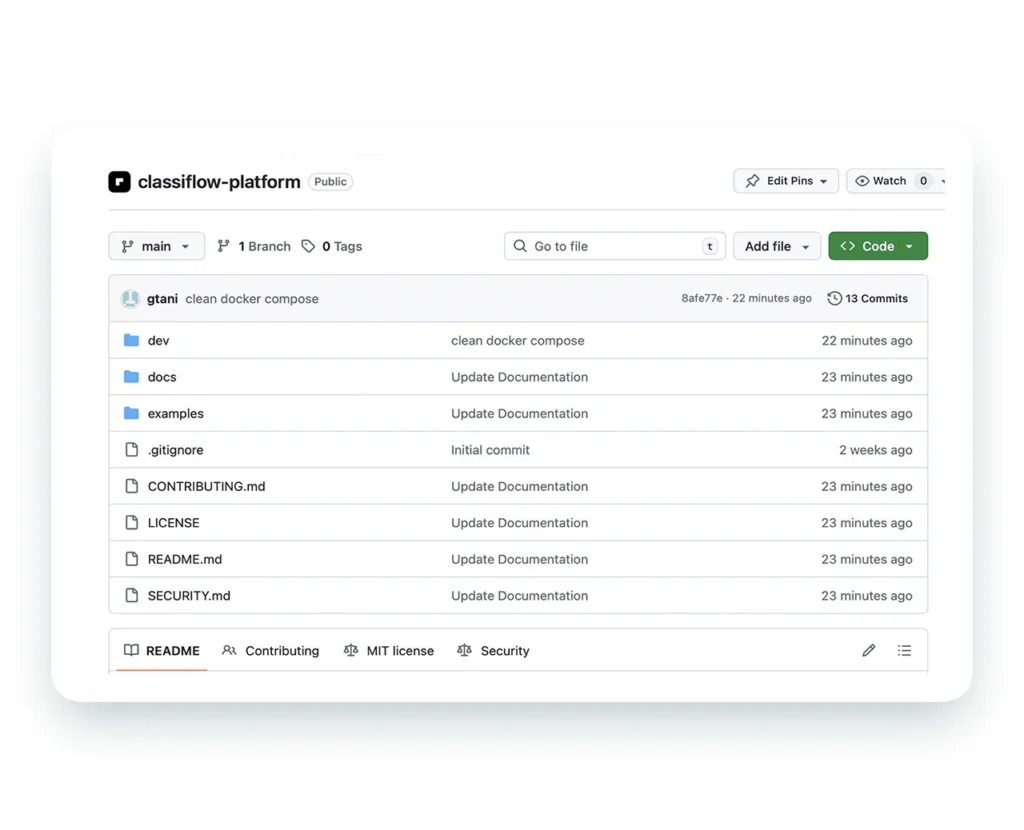
Task: Click the pencil edit README icon
Action: point(868,651)
